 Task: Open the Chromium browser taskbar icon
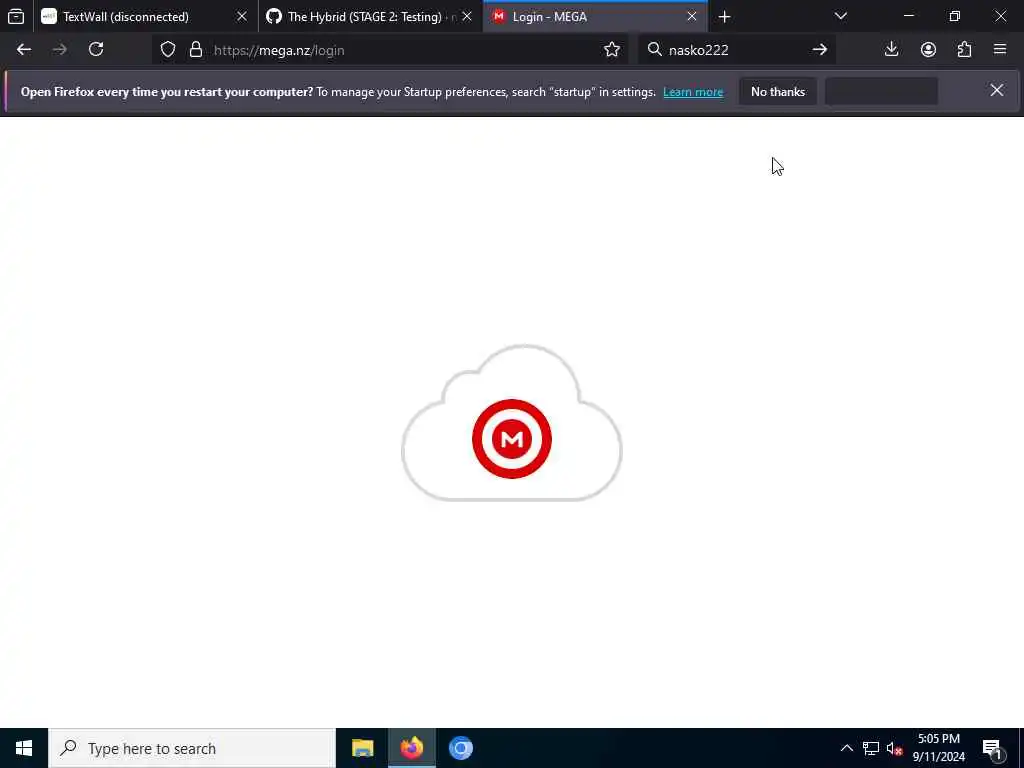coord(461,748)
